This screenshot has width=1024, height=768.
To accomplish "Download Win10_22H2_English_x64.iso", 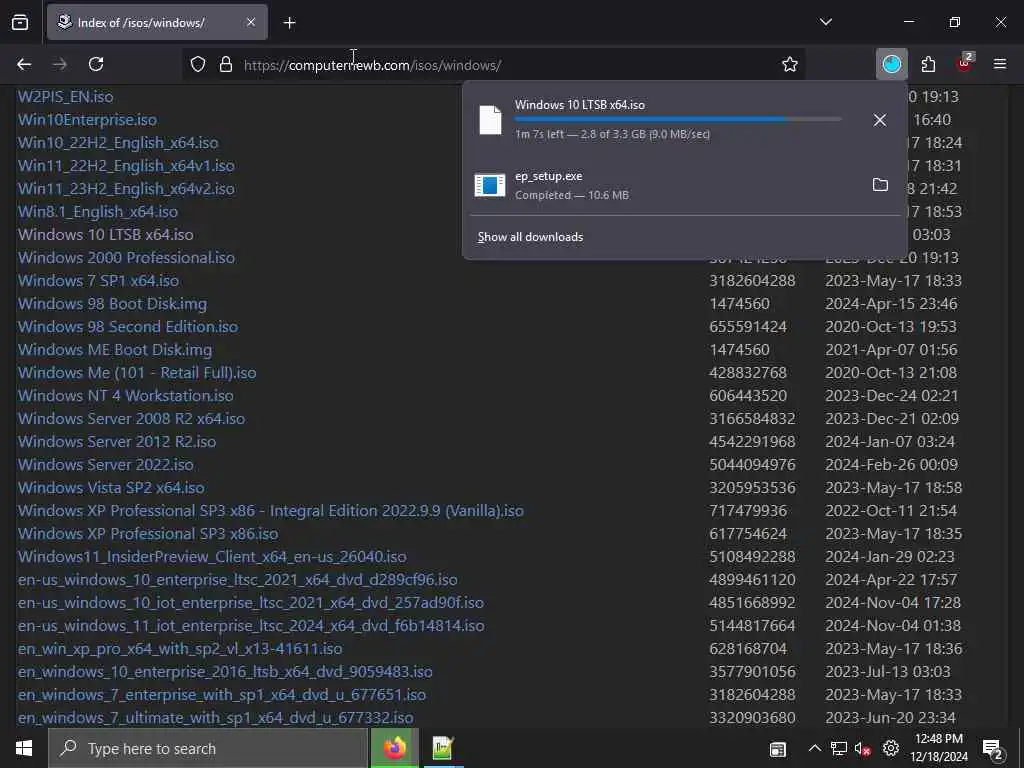I will point(118,142).
